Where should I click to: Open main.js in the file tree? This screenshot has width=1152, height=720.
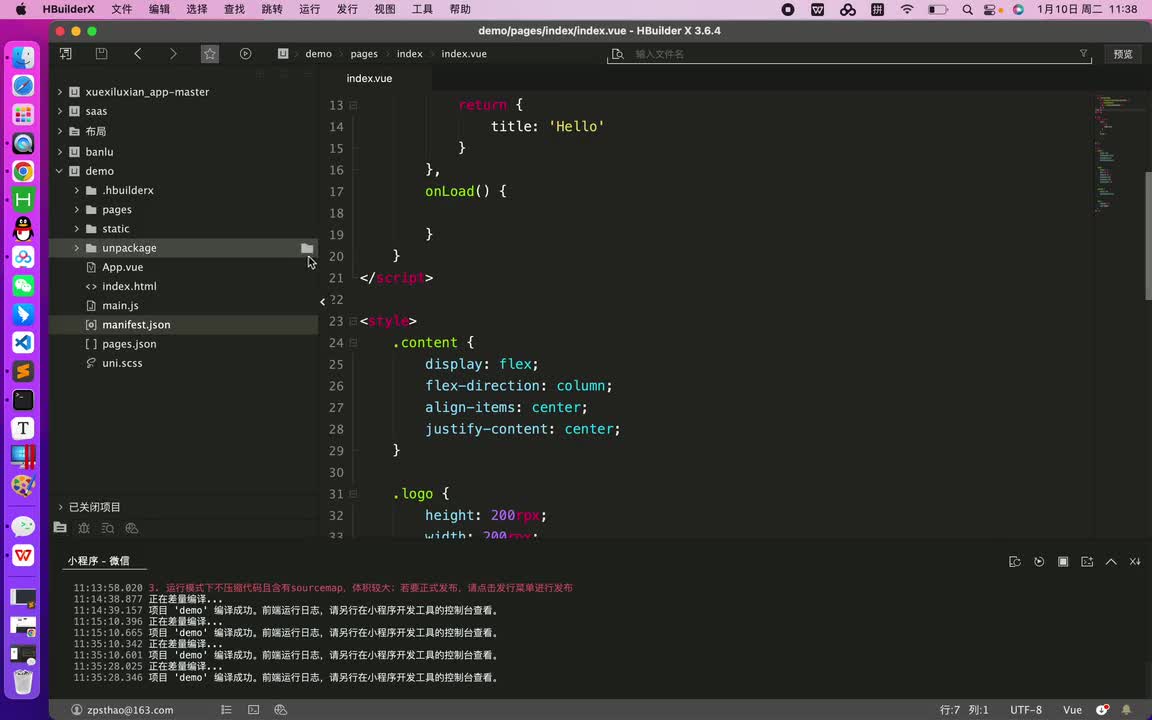coord(120,306)
